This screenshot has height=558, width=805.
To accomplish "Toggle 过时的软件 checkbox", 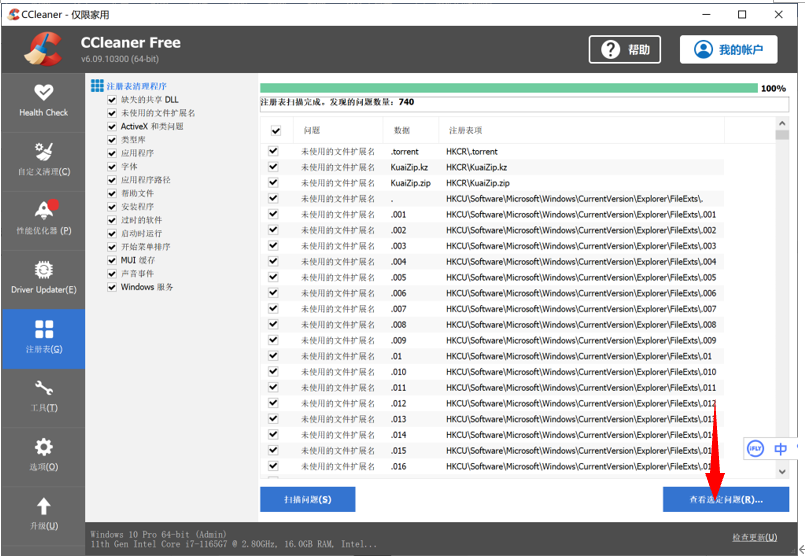I will (112, 220).
